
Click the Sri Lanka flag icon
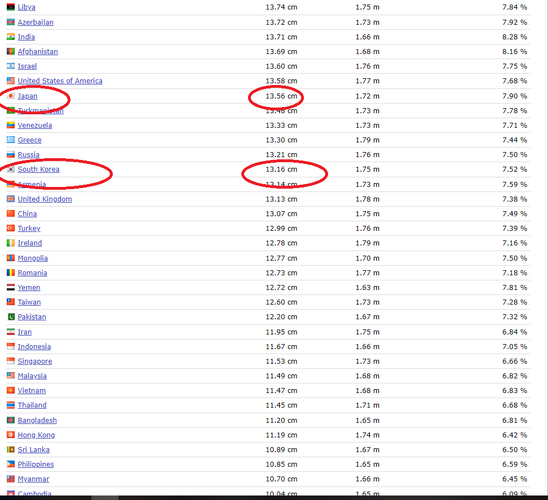point(11,449)
